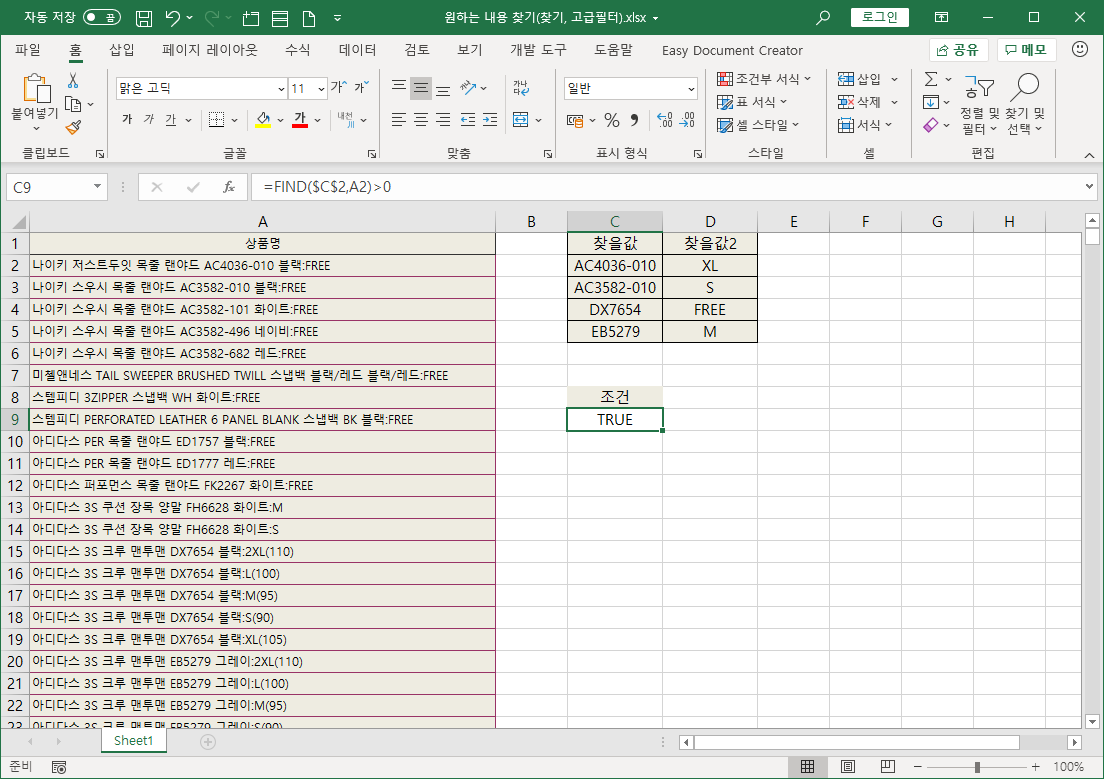Viewport: 1104px width, 779px height.
Task: Switch to the 삽입 tab
Action: [x=121, y=50]
